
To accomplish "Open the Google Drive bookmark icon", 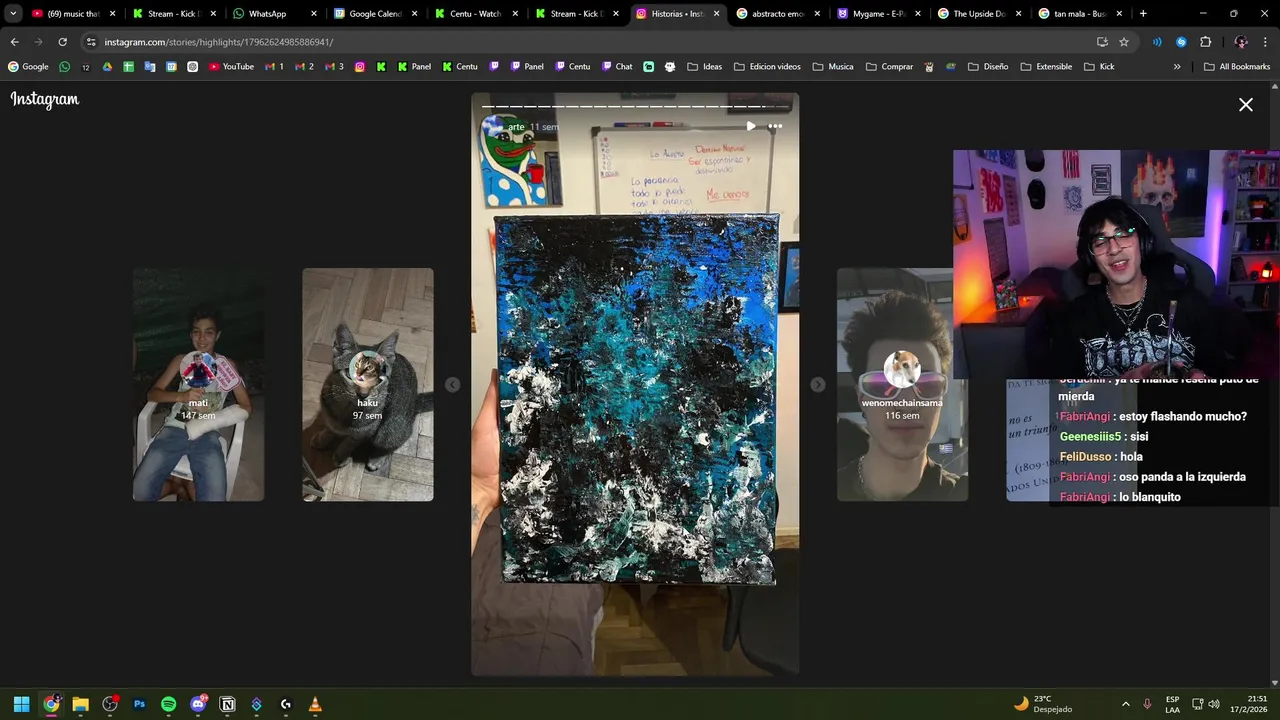I will tap(108, 67).
